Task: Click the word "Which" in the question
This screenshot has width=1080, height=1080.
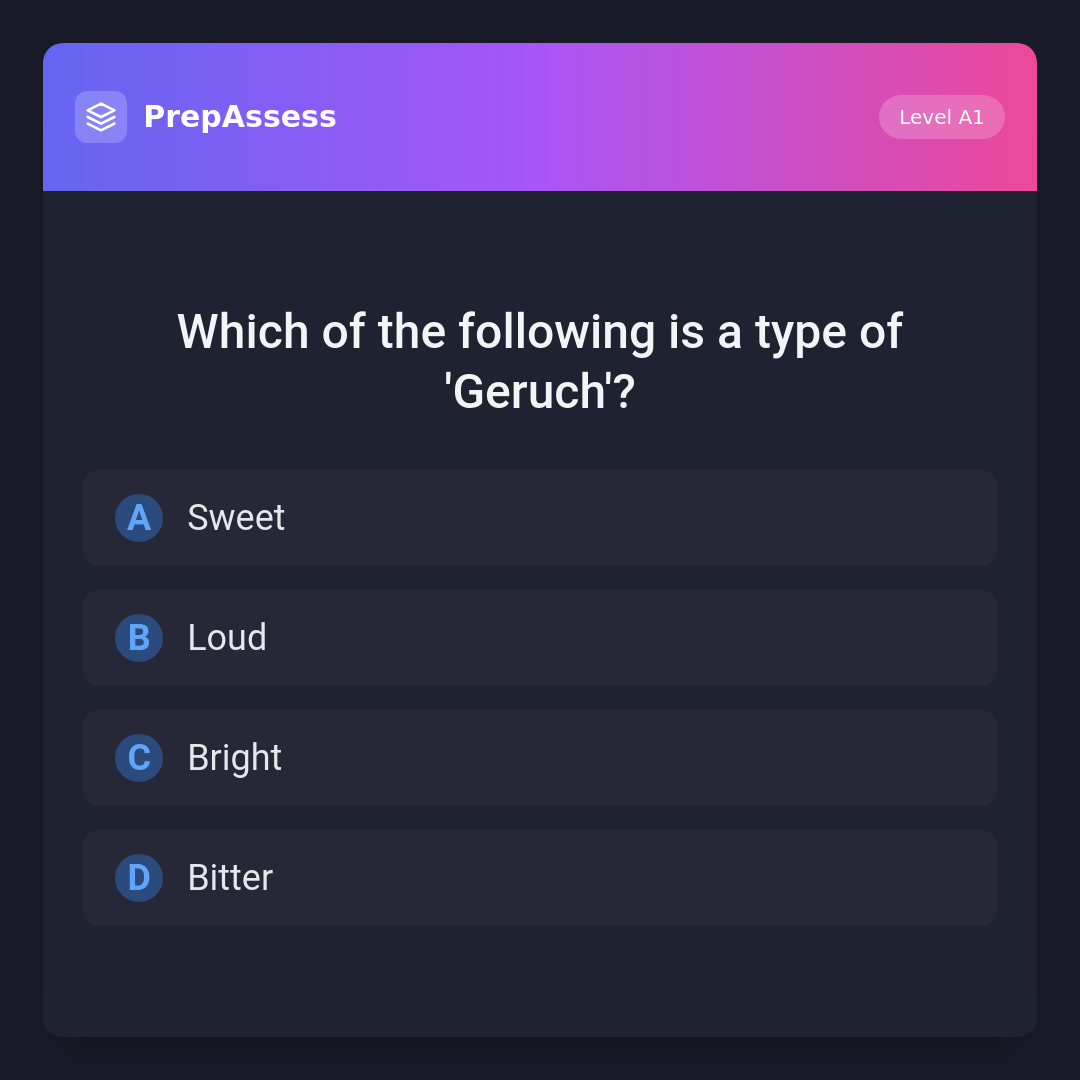Action: [243, 332]
